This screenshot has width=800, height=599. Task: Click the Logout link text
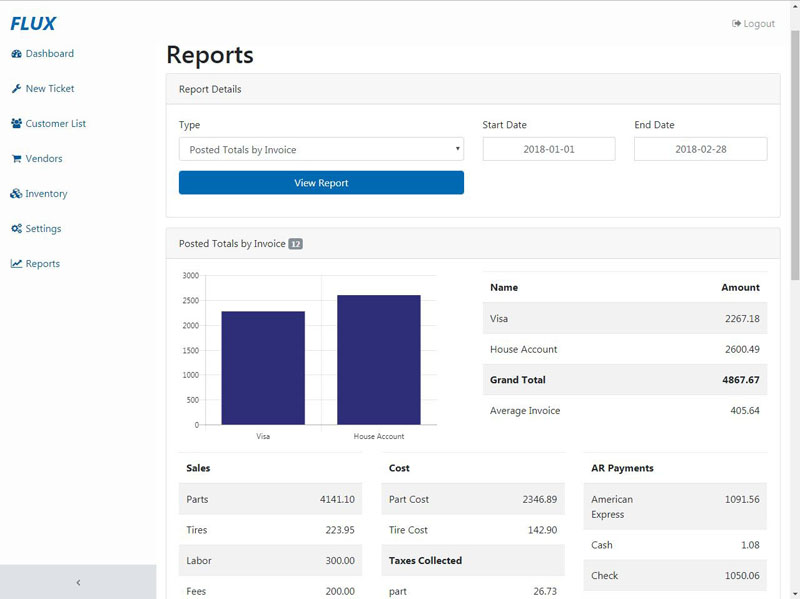(759, 24)
